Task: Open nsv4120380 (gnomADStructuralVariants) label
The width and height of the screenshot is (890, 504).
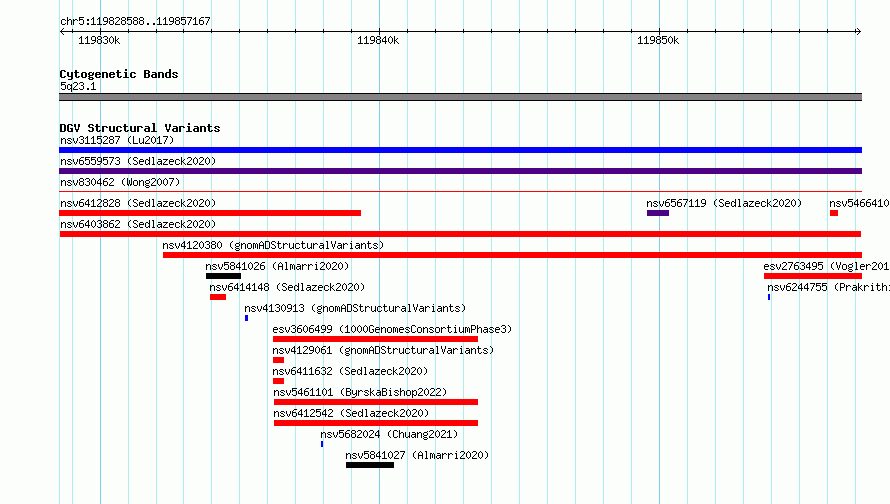Action: coord(273,245)
